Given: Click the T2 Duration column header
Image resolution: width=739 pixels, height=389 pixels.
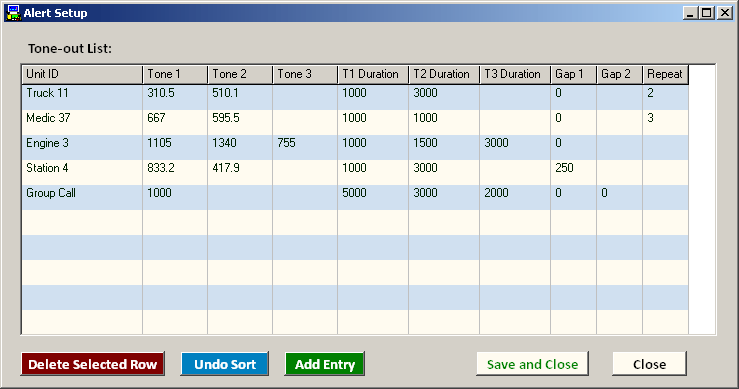Looking at the screenshot, I should pos(444,74).
